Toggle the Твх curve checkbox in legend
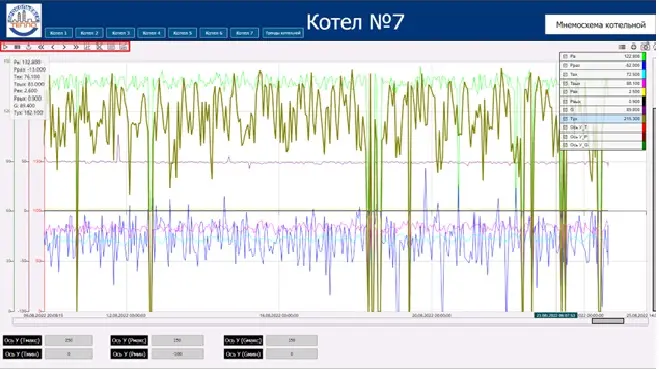 coord(565,74)
